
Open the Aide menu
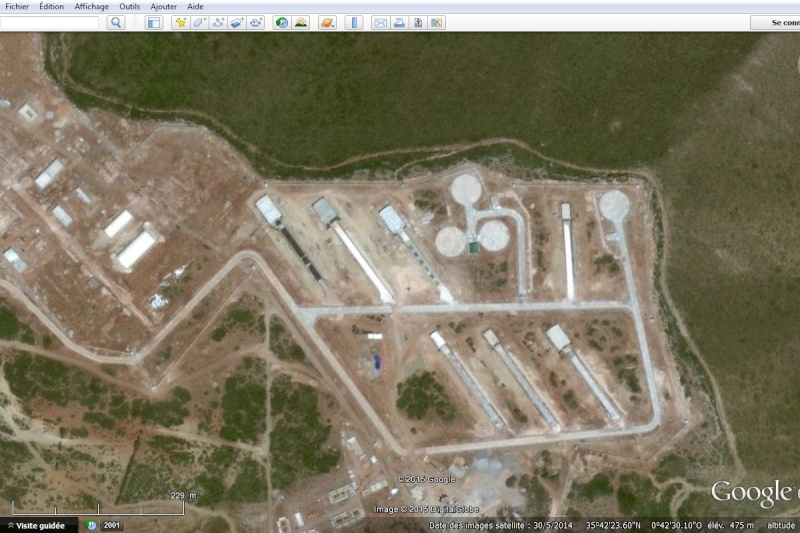(195, 7)
